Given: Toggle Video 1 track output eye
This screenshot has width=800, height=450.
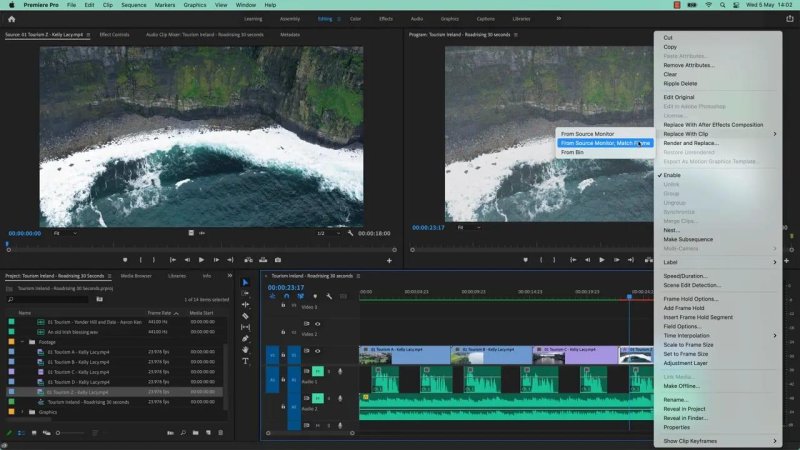Looking at the screenshot, I should [317, 351].
